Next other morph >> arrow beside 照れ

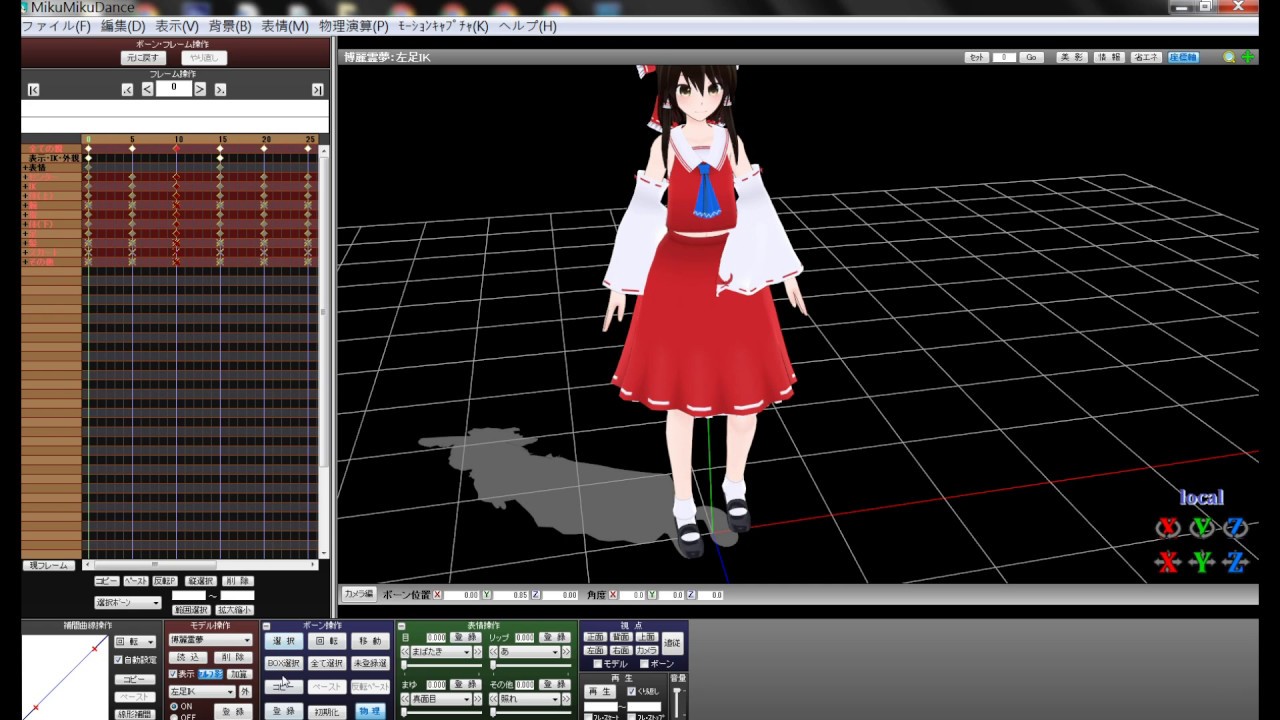click(566, 699)
